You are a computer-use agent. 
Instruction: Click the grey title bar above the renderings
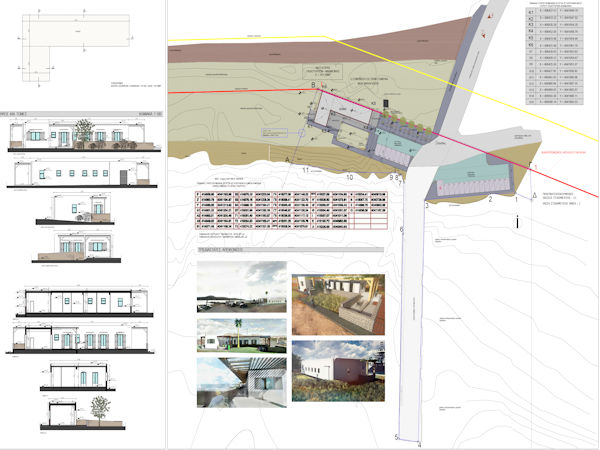pyautogui.click(x=290, y=250)
